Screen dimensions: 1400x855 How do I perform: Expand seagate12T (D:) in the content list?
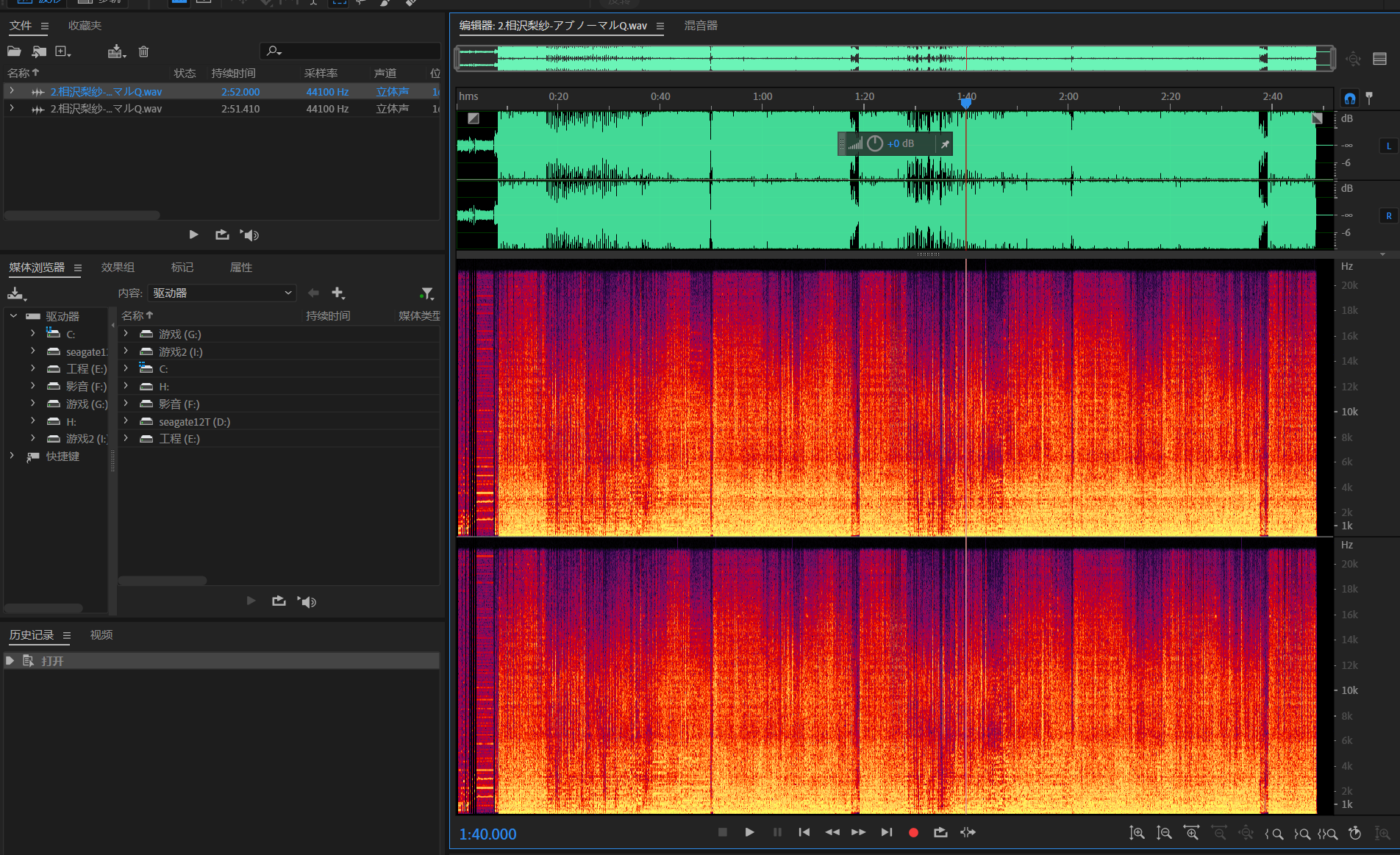pos(126,421)
